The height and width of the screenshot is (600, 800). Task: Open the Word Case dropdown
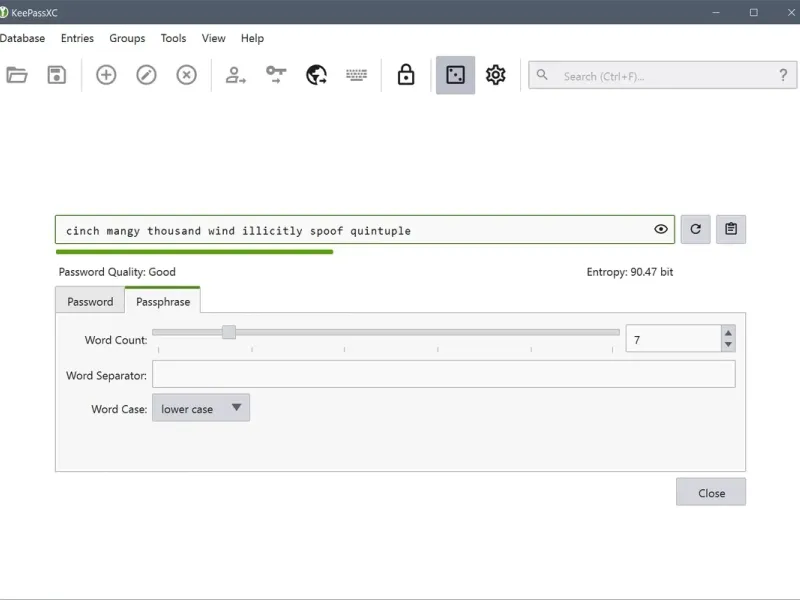coord(201,408)
